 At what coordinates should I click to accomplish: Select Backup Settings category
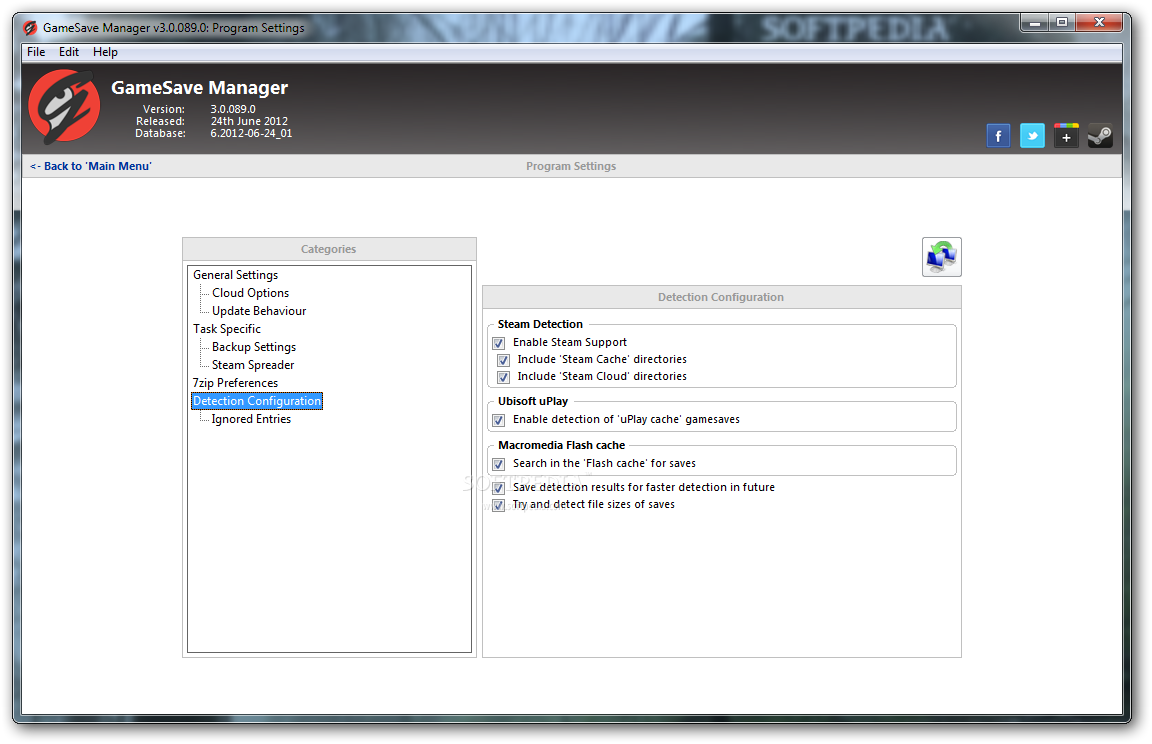coord(254,347)
